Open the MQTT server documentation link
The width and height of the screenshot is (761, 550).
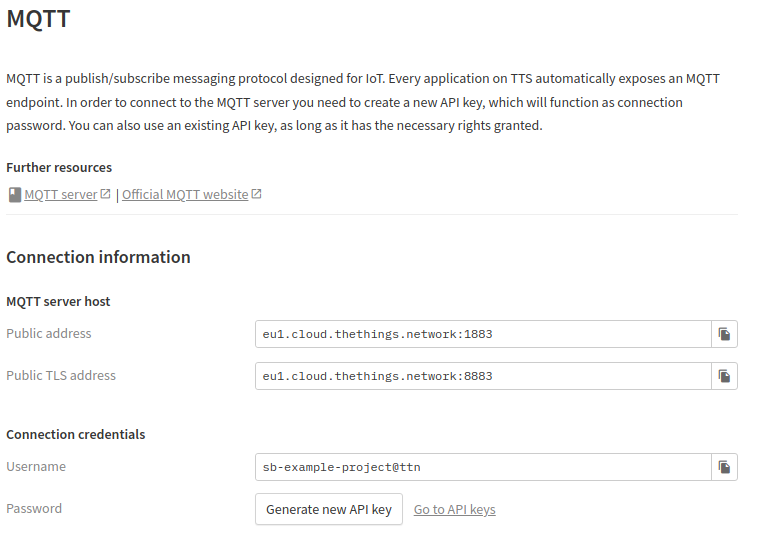coord(61,195)
